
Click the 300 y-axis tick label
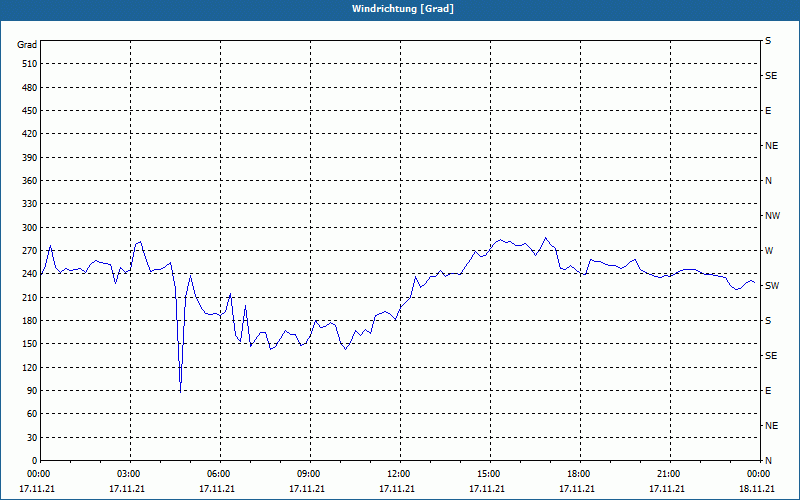(30, 228)
